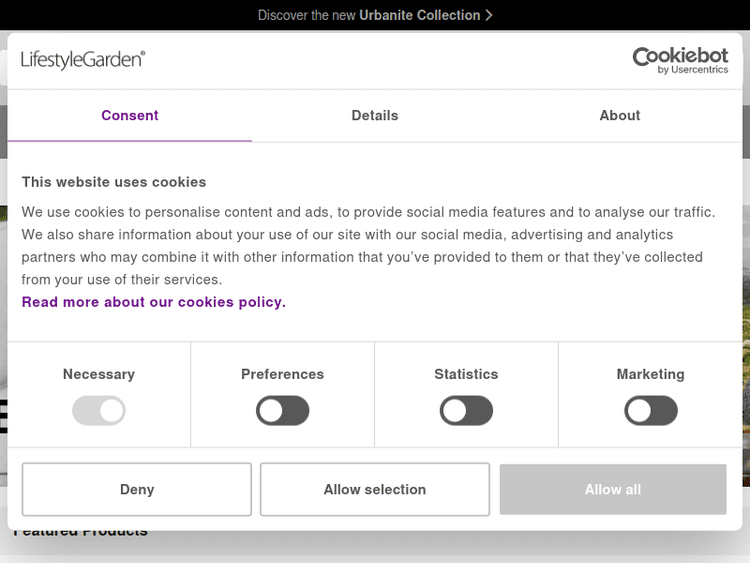The image size is (750, 563).
Task: Turn on the Statistics cookies switch
Action: click(467, 411)
